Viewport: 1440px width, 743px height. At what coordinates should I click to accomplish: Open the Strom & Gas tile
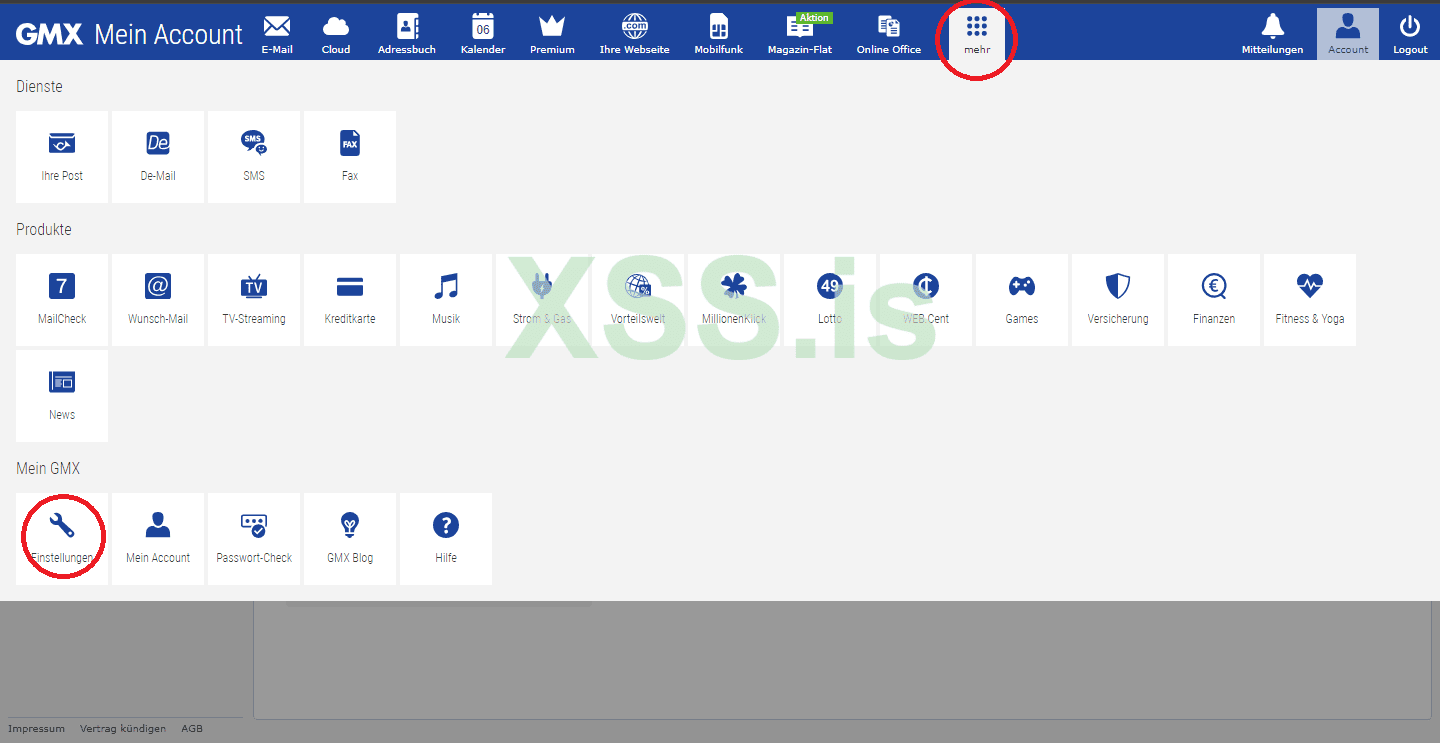(x=542, y=300)
